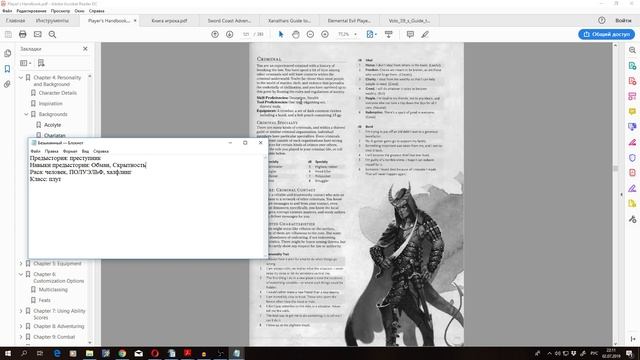
Task: Switch to Книга игрока.pdf tab
Action: [169, 20]
